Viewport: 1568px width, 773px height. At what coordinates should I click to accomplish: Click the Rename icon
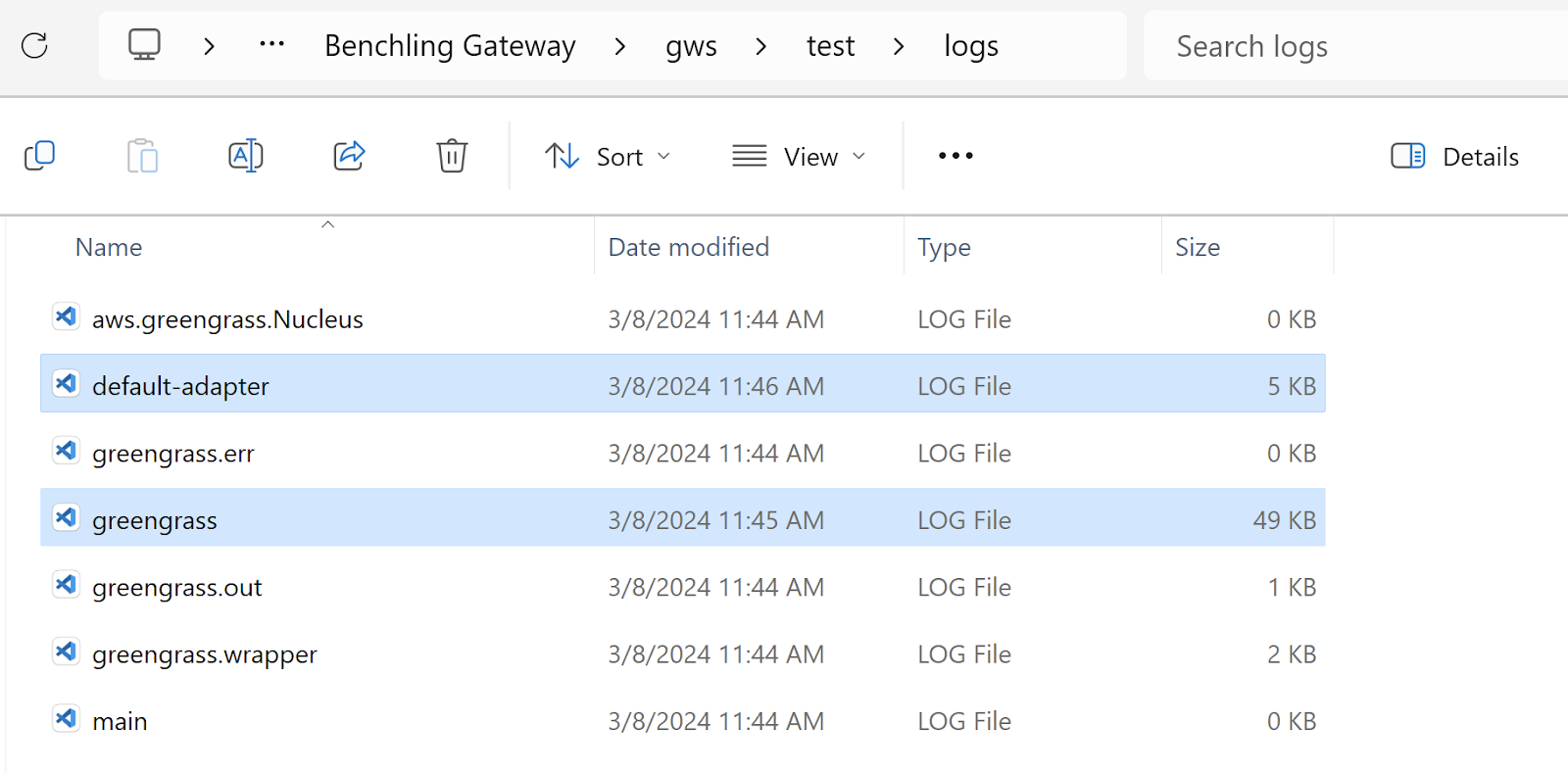point(245,156)
